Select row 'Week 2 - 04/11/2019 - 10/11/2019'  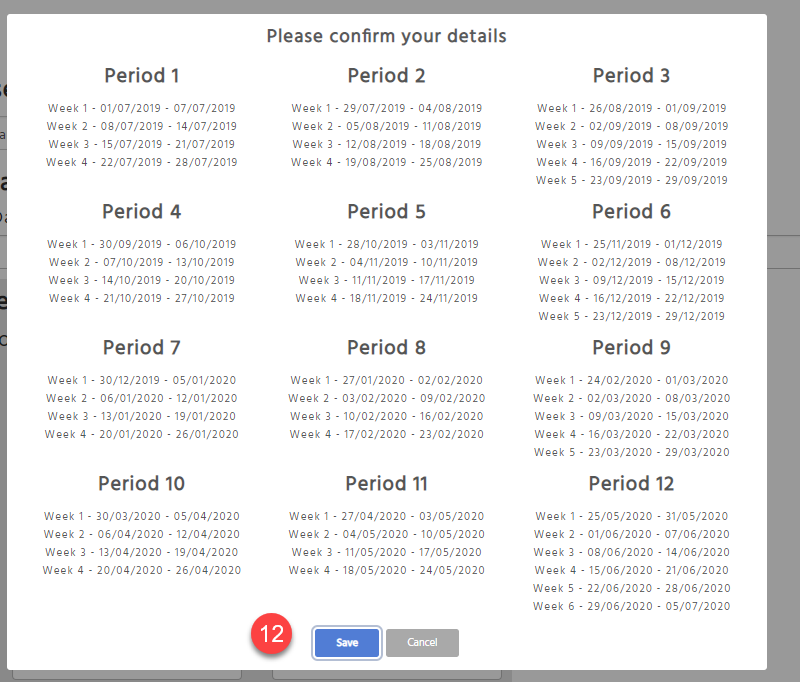click(x=386, y=262)
